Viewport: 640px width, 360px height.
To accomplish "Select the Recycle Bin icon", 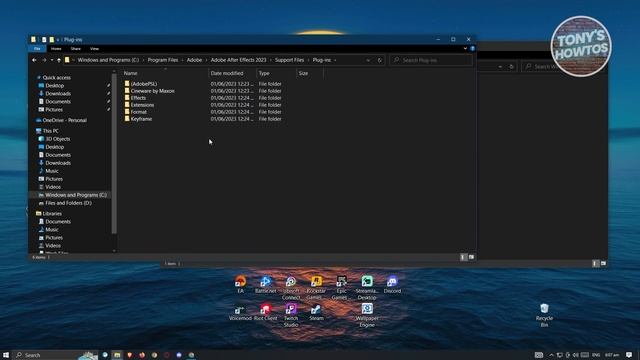I will (544, 315).
